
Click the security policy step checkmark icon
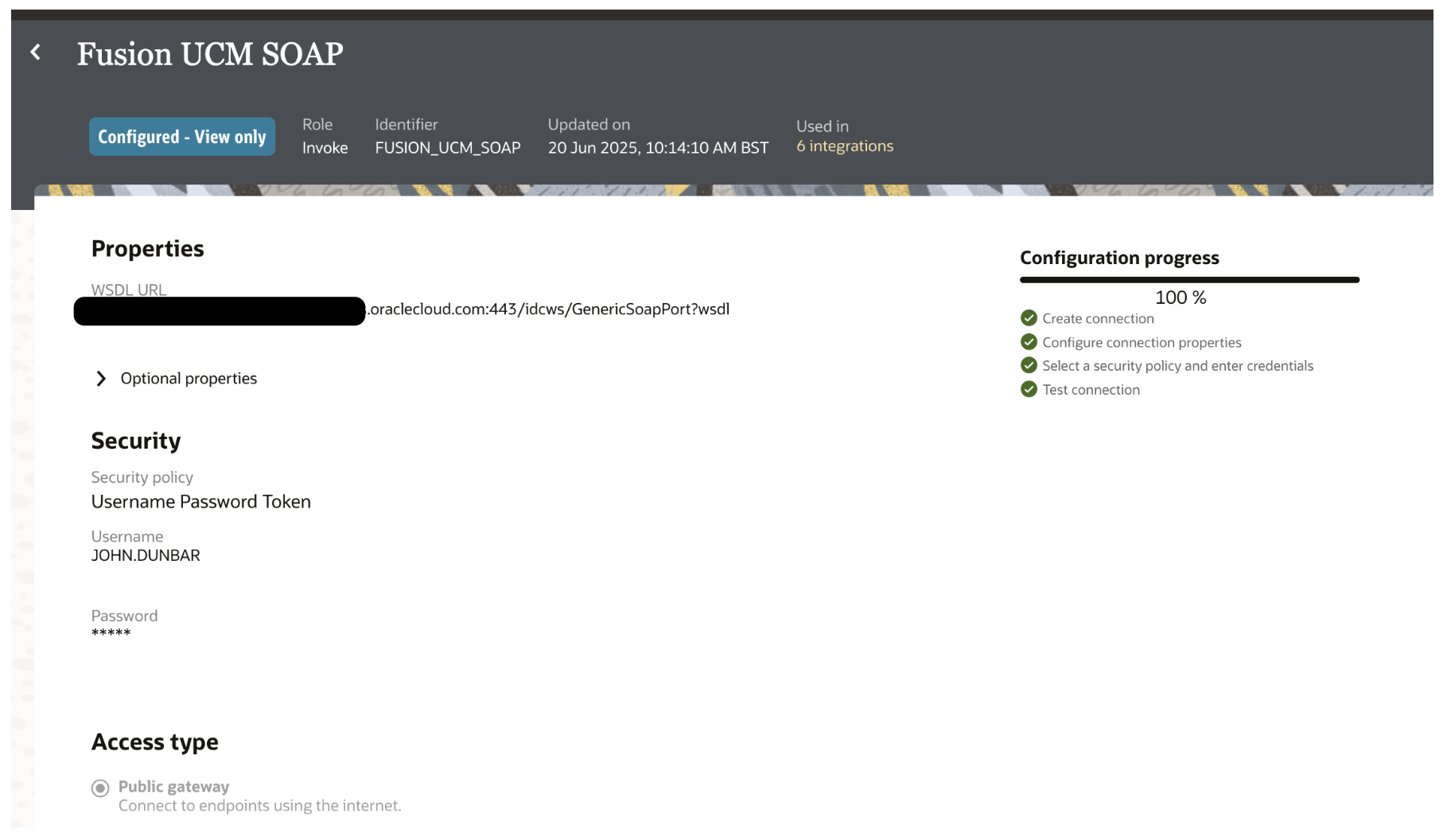click(x=1029, y=365)
